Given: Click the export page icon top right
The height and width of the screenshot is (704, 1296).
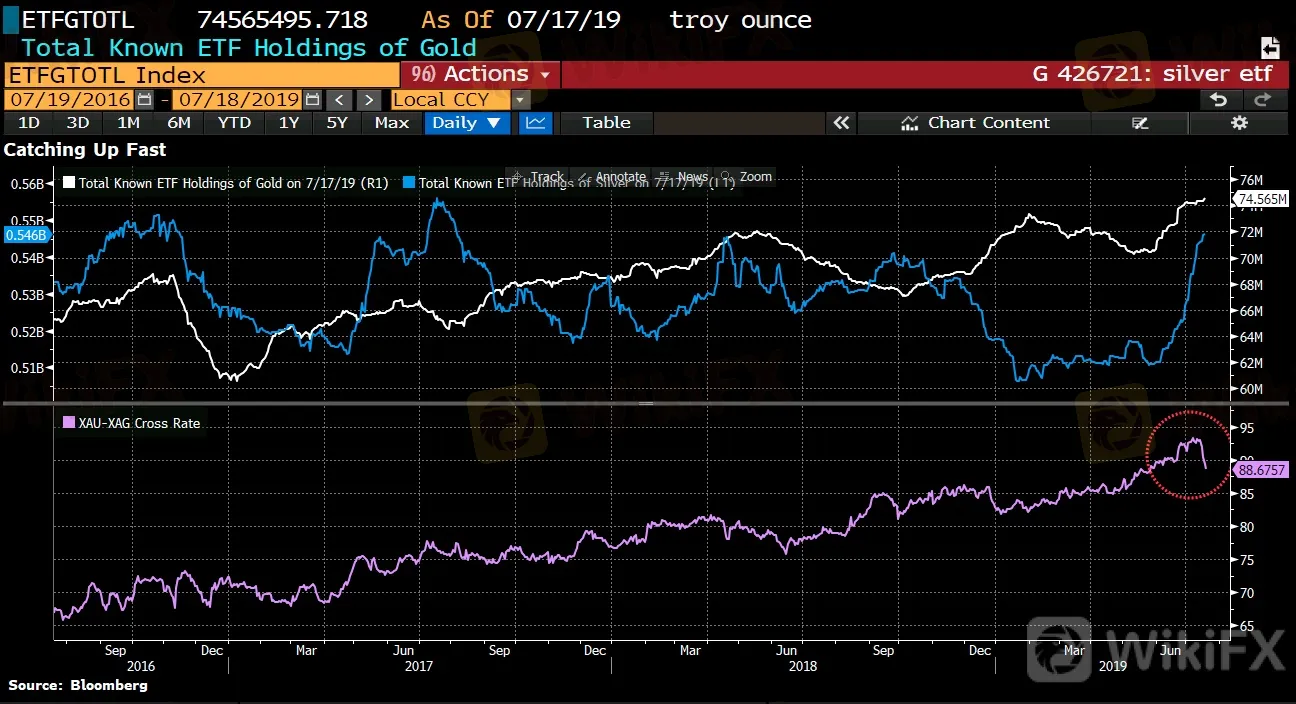Looking at the screenshot, I should tap(1270, 48).
